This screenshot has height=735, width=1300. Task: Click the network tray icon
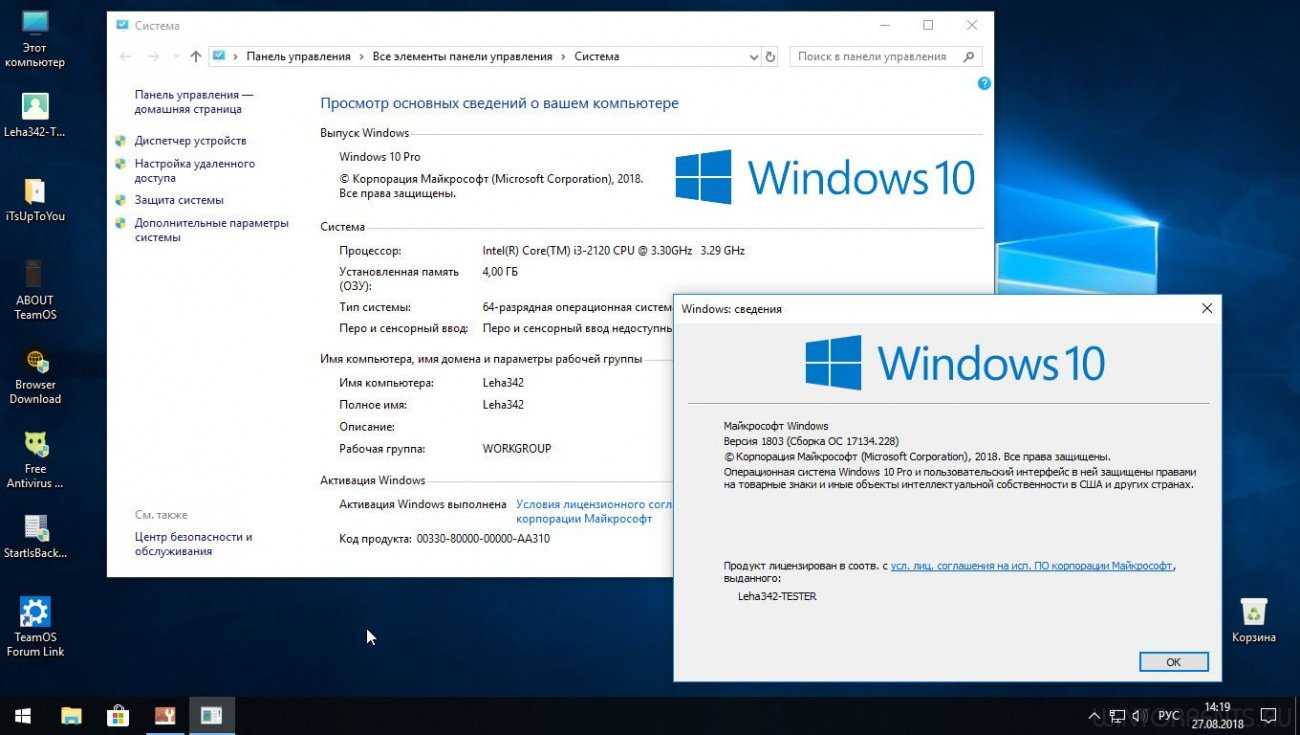1117,716
